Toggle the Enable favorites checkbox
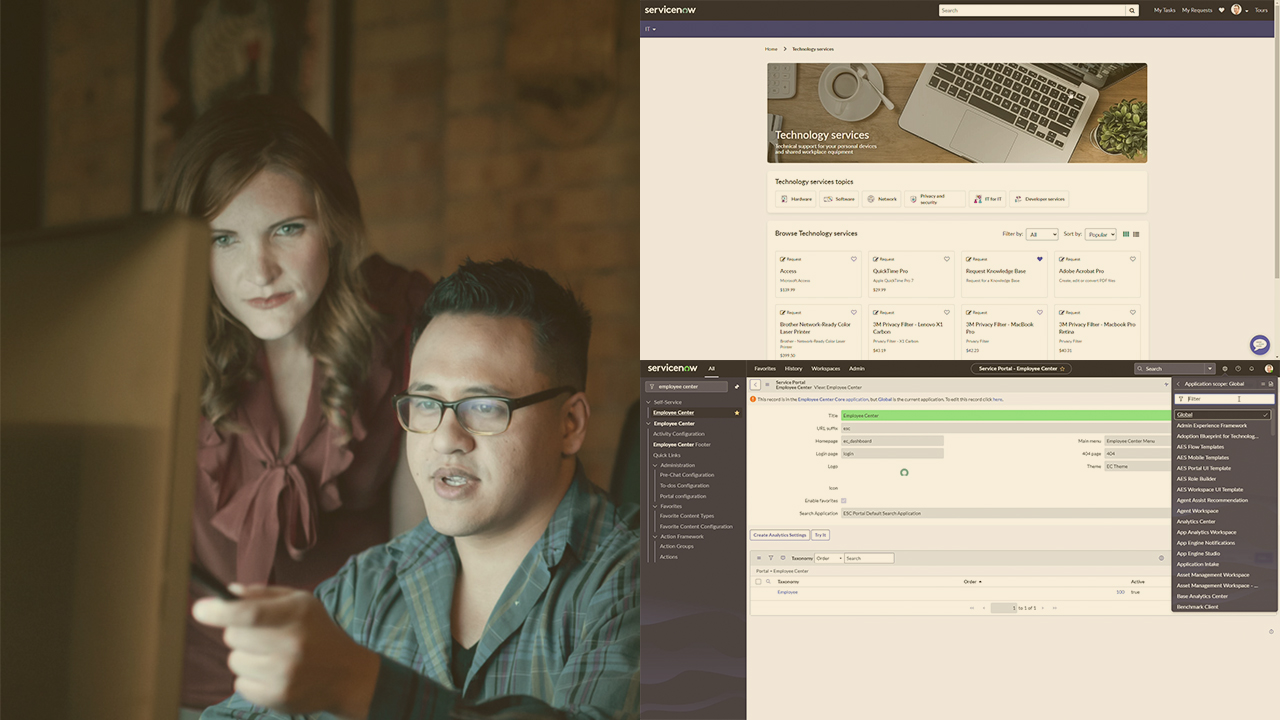The image size is (1280, 720). (x=844, y=500)
